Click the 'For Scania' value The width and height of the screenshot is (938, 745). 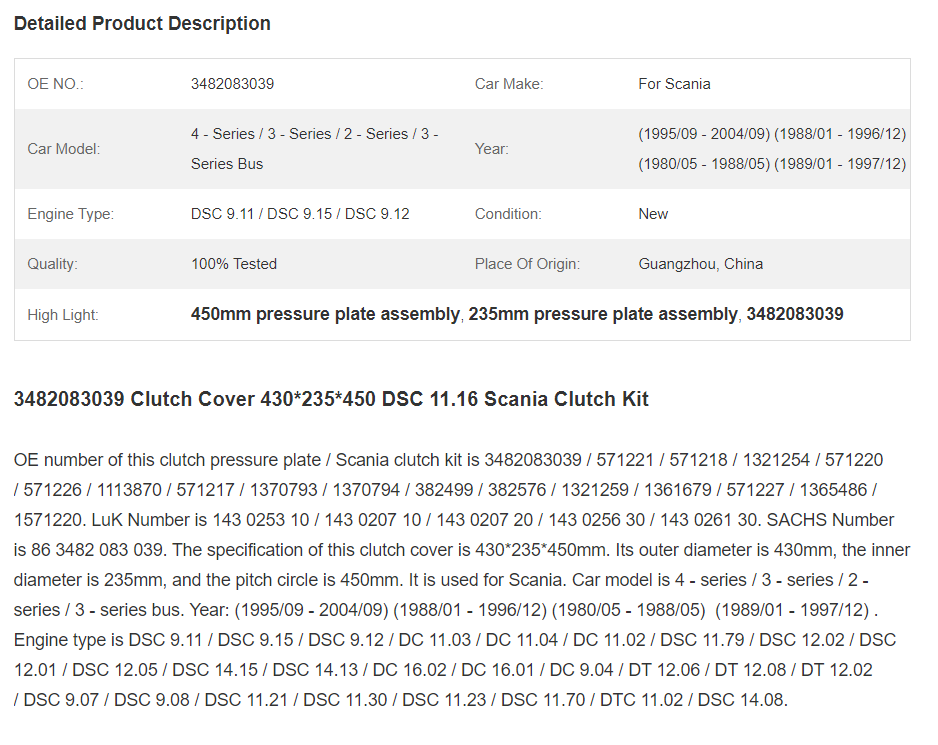pyautogui.click(x=674, y=84)
